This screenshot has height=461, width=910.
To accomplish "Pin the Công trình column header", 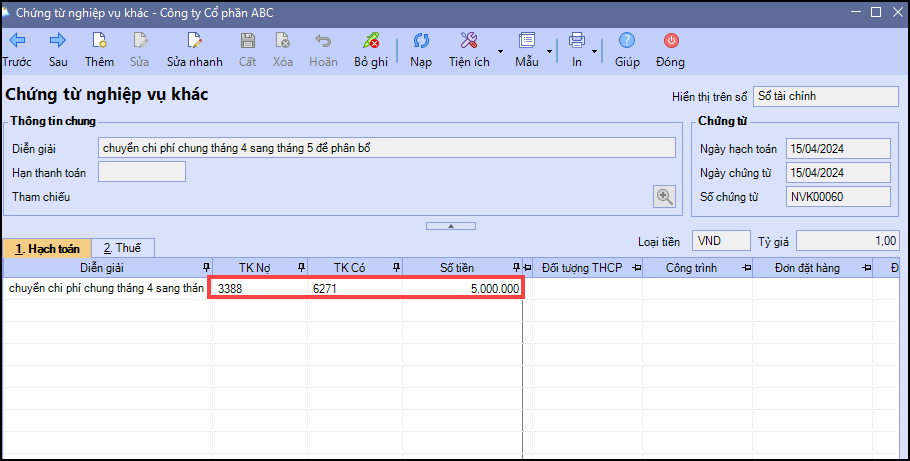I will 746,267.
